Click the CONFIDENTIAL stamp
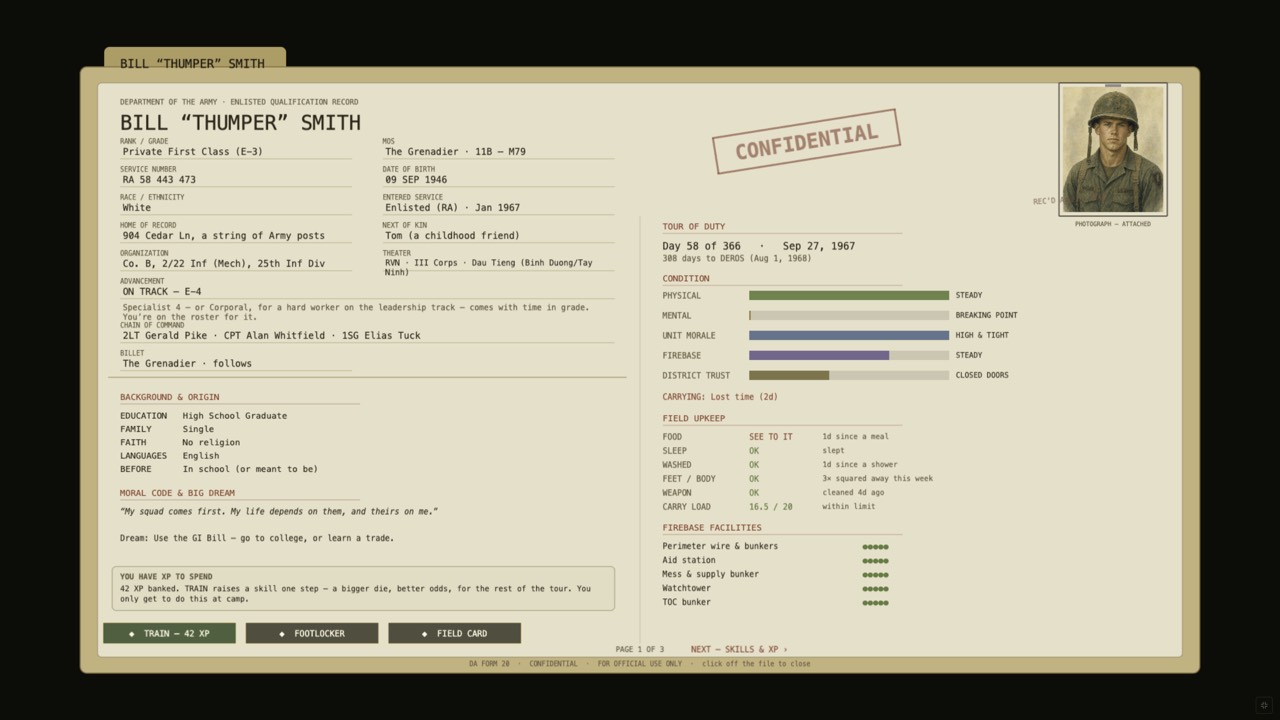 (806, 141)
